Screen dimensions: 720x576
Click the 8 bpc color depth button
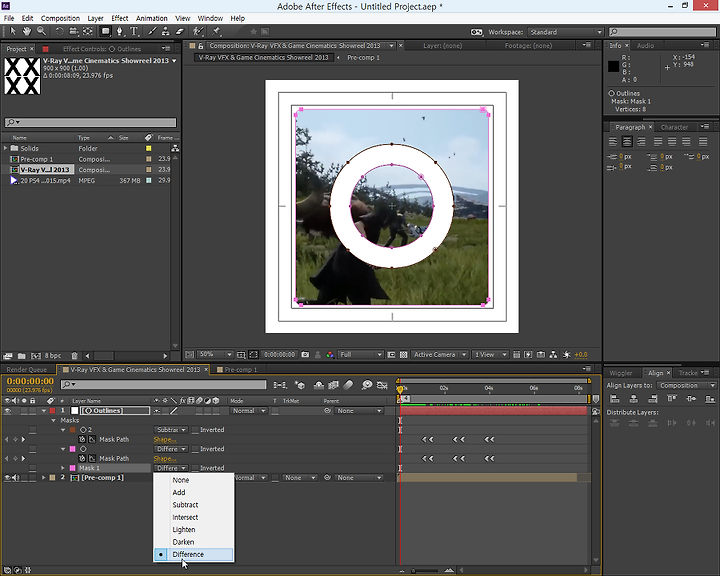(52, 356)
